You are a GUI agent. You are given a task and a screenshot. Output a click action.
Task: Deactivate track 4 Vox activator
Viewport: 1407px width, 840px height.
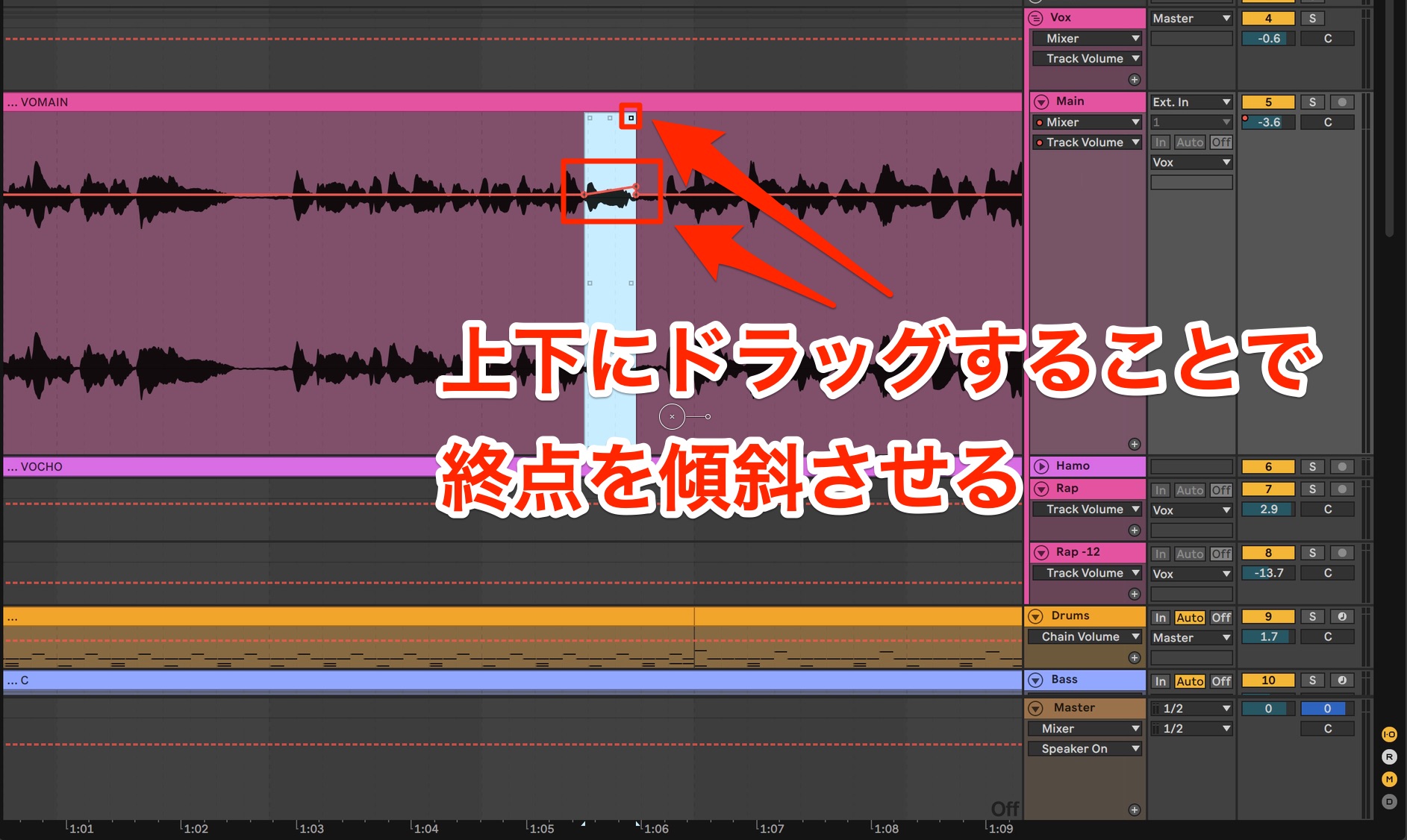1268,19
